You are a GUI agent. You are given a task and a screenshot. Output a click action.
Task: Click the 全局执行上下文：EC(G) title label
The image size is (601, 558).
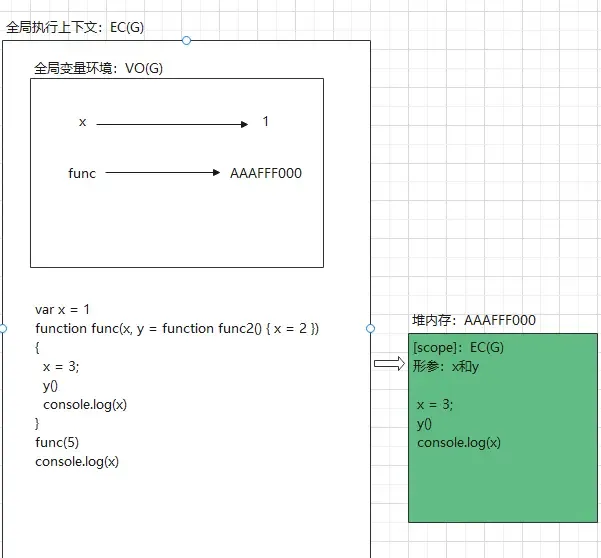coord(75,27)
